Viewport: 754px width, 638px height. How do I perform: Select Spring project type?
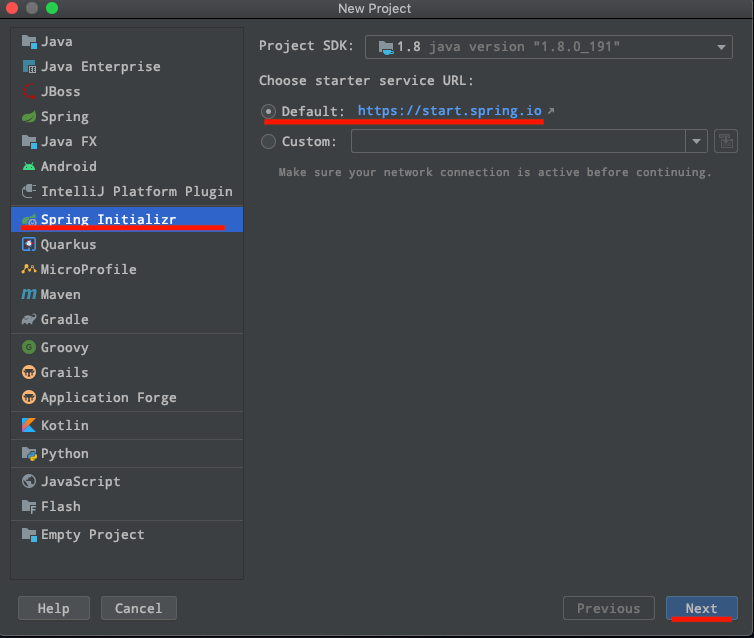pyautogui.click(x=127, y=117)
